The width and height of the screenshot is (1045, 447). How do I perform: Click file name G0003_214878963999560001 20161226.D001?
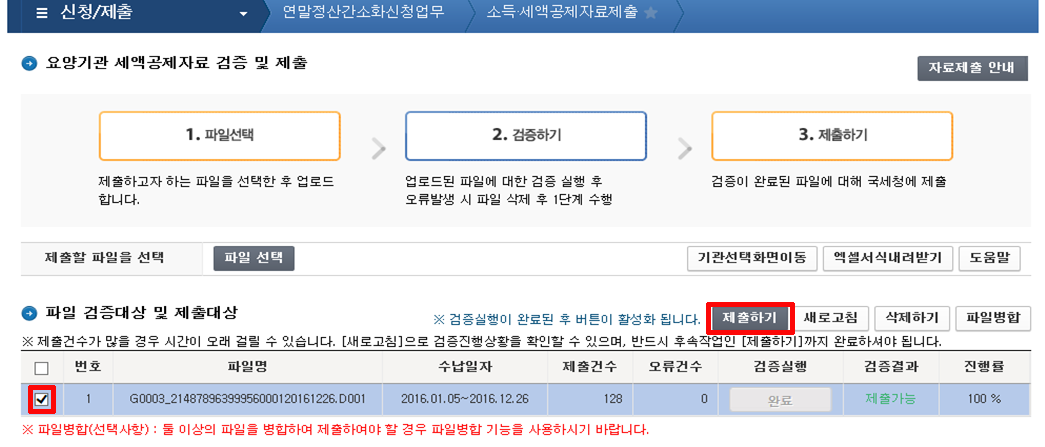tap(247, 400)
